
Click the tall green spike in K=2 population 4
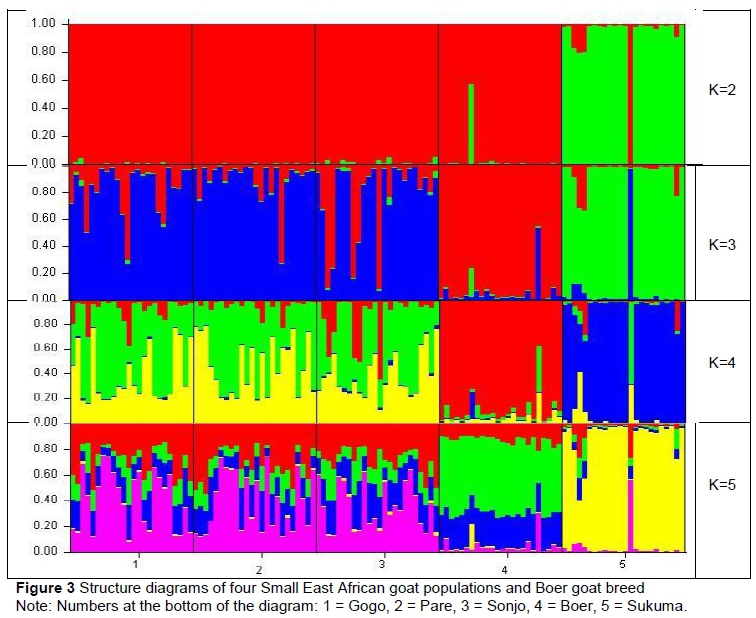[x=471, y=120]
